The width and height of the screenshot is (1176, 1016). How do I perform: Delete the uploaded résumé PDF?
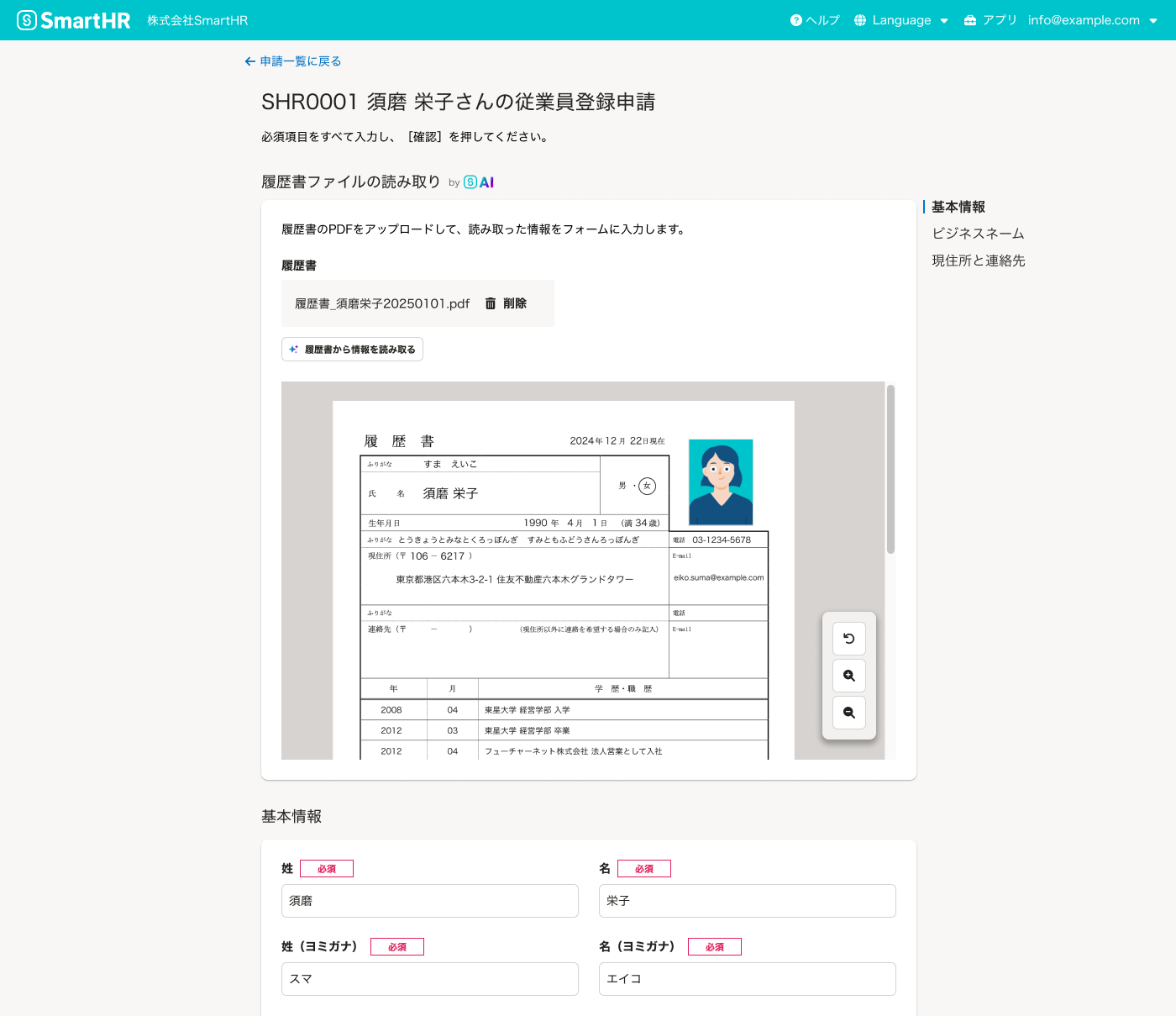click(507, 303)
